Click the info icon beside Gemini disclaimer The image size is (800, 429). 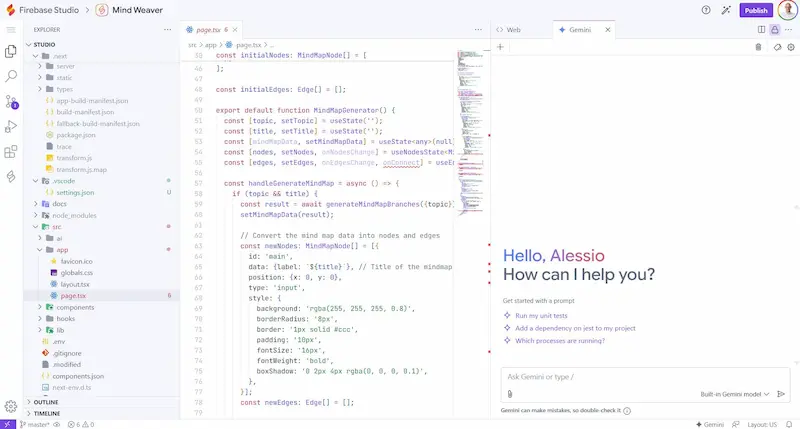point(627,411)
